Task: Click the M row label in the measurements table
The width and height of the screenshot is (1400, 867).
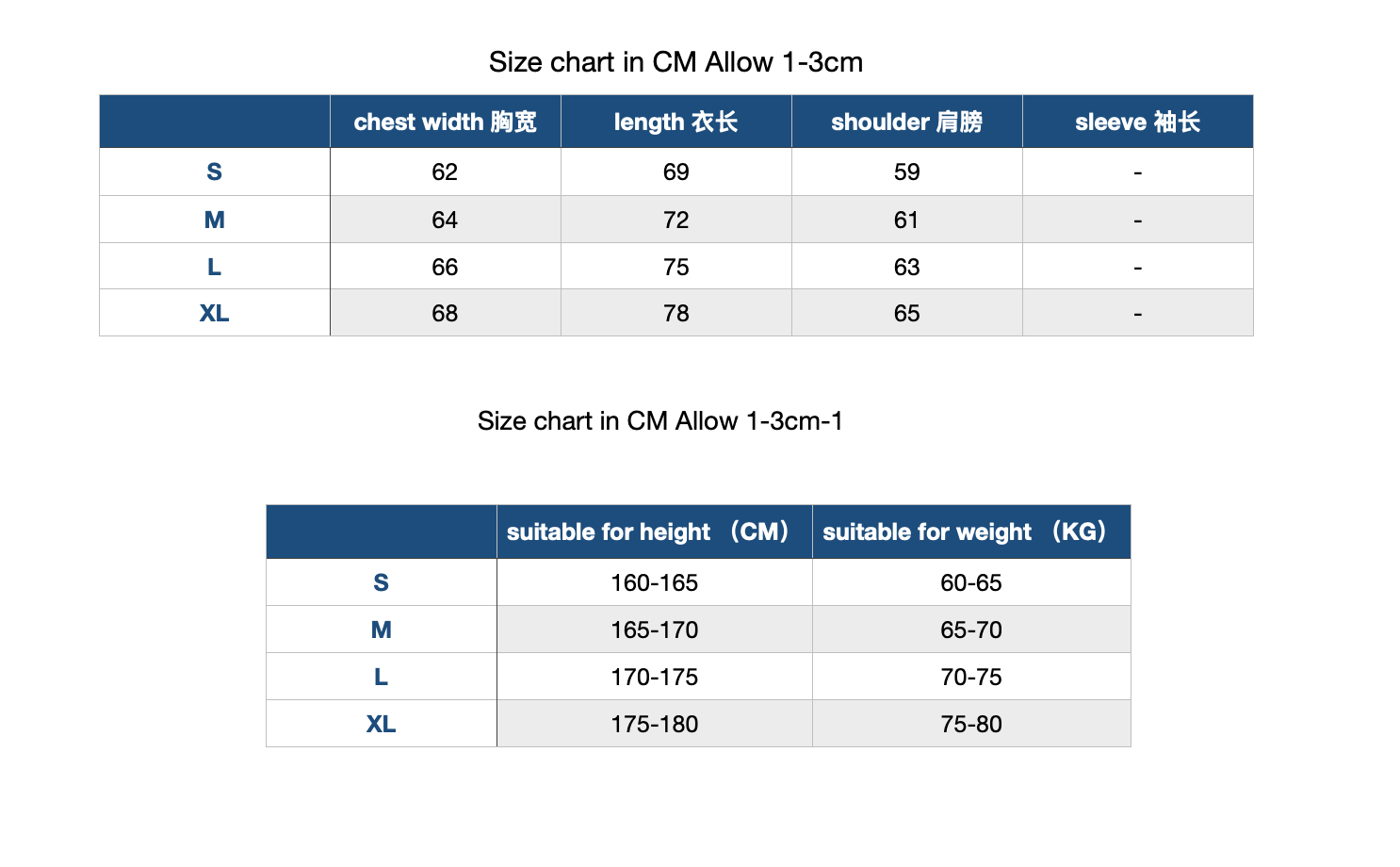Action: [x=214, y=220]
